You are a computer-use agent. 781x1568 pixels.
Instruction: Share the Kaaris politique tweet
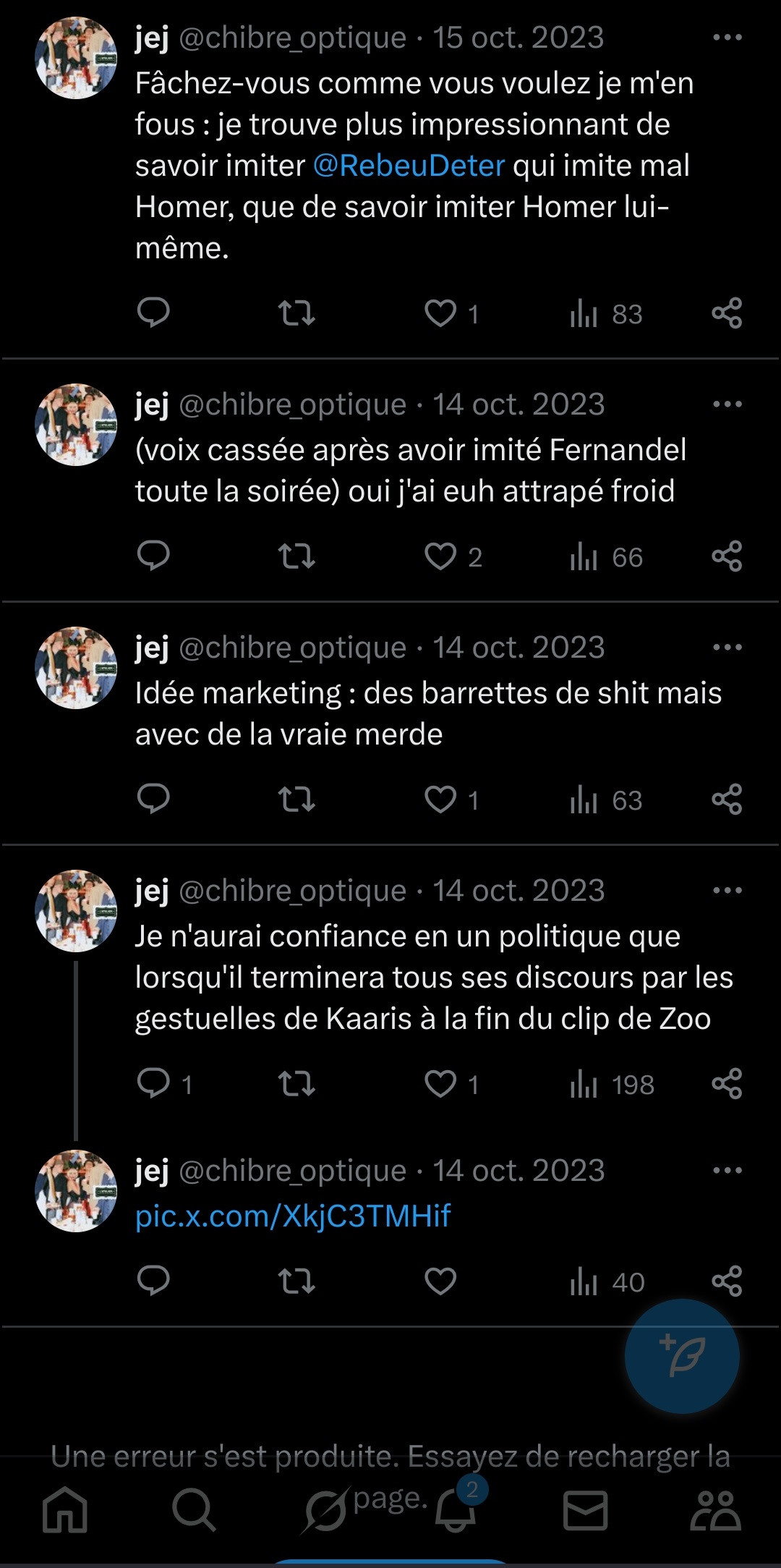(727, 1084)
